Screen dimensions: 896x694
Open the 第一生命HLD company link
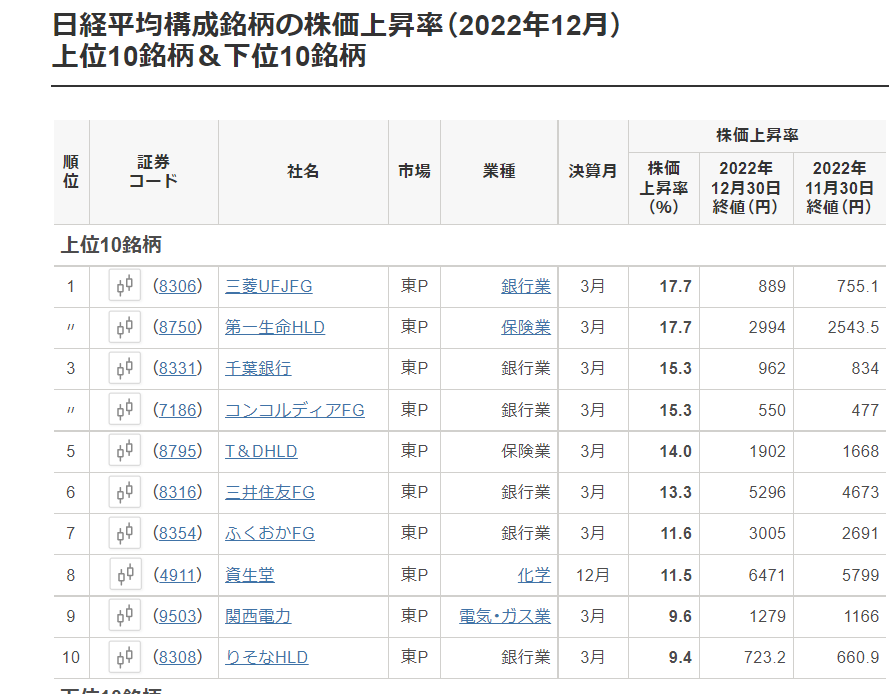point(275,327)
